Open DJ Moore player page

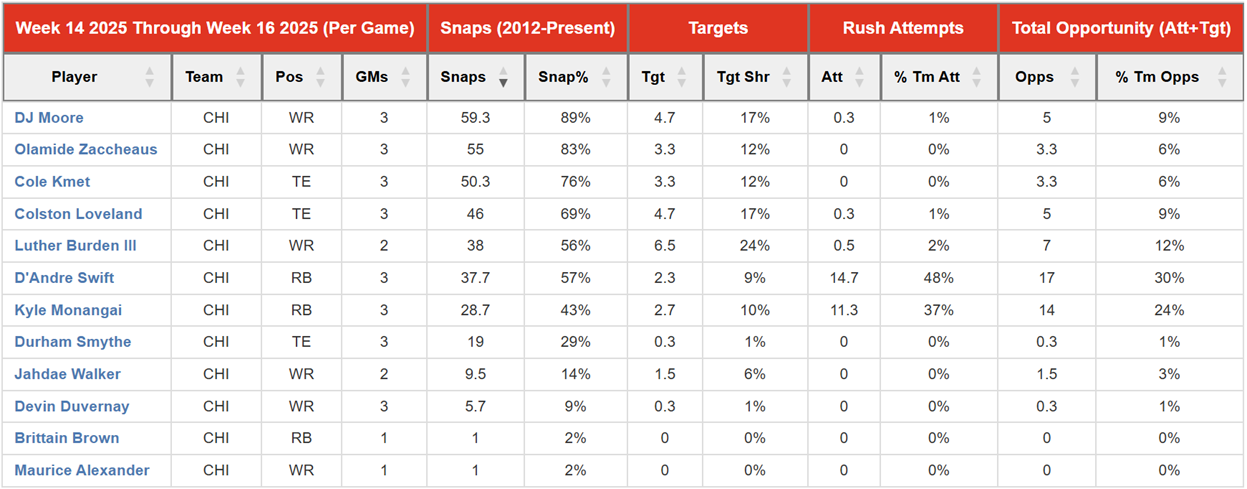[49, 118]
